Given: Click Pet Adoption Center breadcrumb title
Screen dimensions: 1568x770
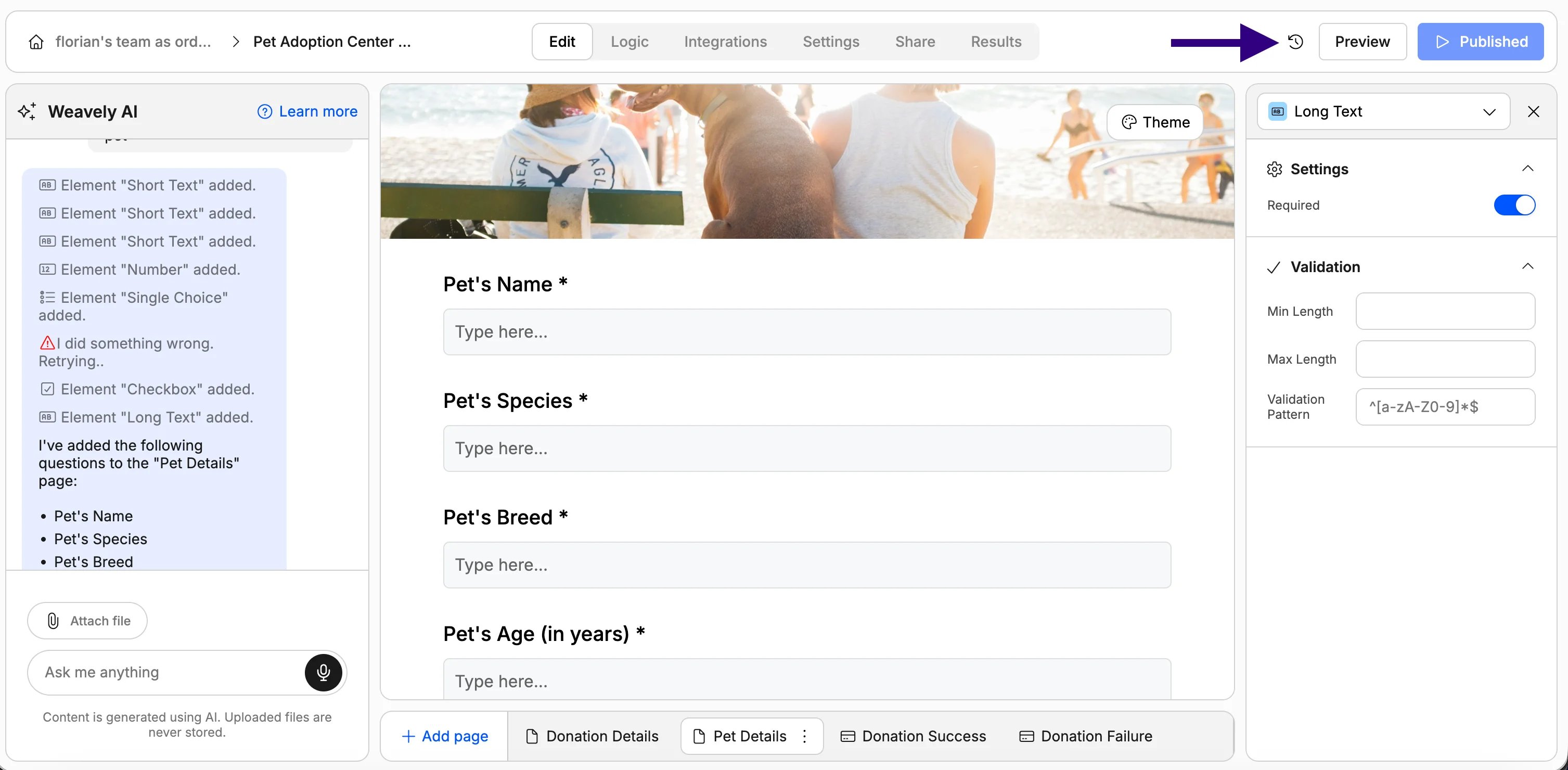Looking at the screenshot, I should tap(332, 42).
